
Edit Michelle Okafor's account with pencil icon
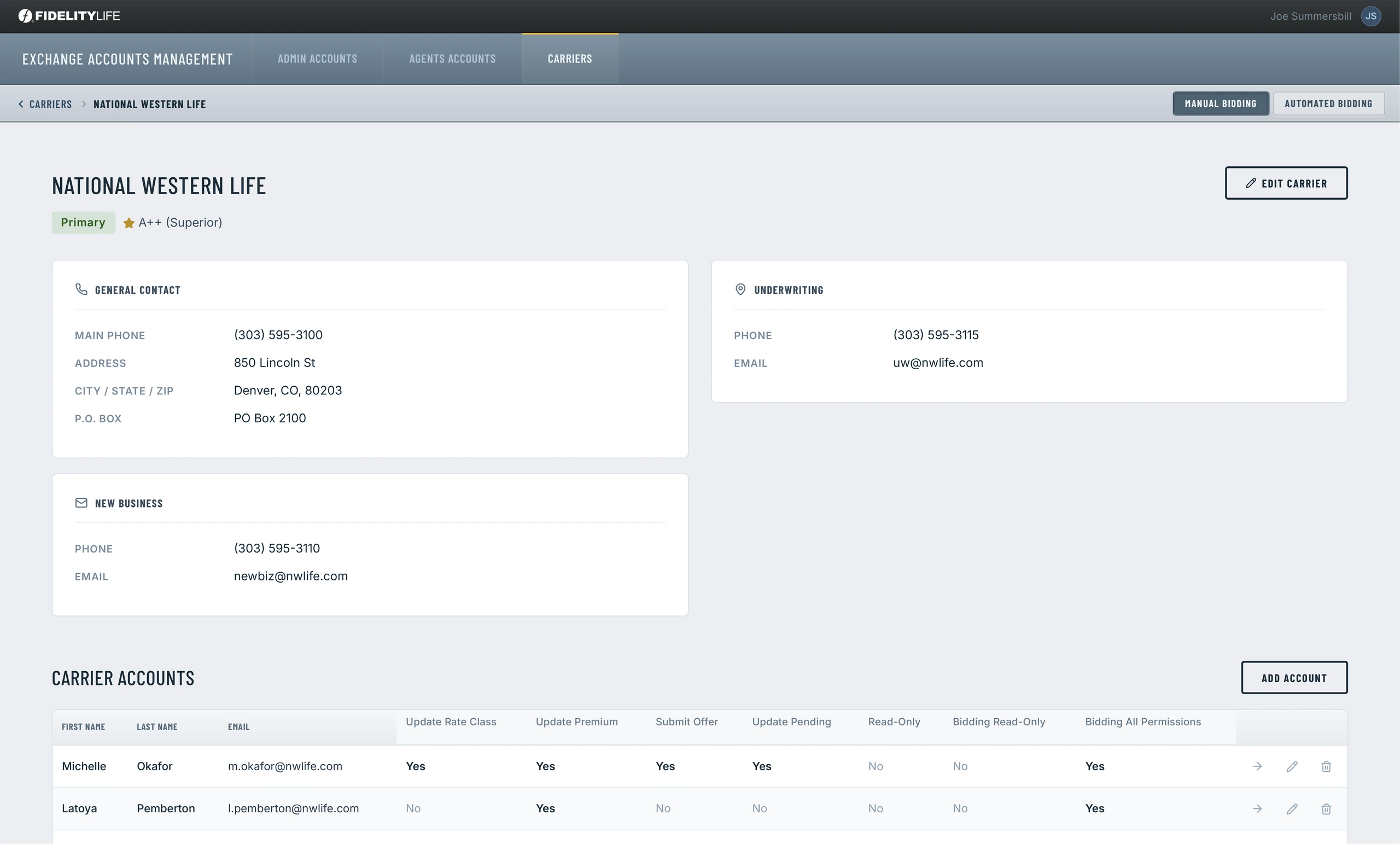coord(1292,766)
